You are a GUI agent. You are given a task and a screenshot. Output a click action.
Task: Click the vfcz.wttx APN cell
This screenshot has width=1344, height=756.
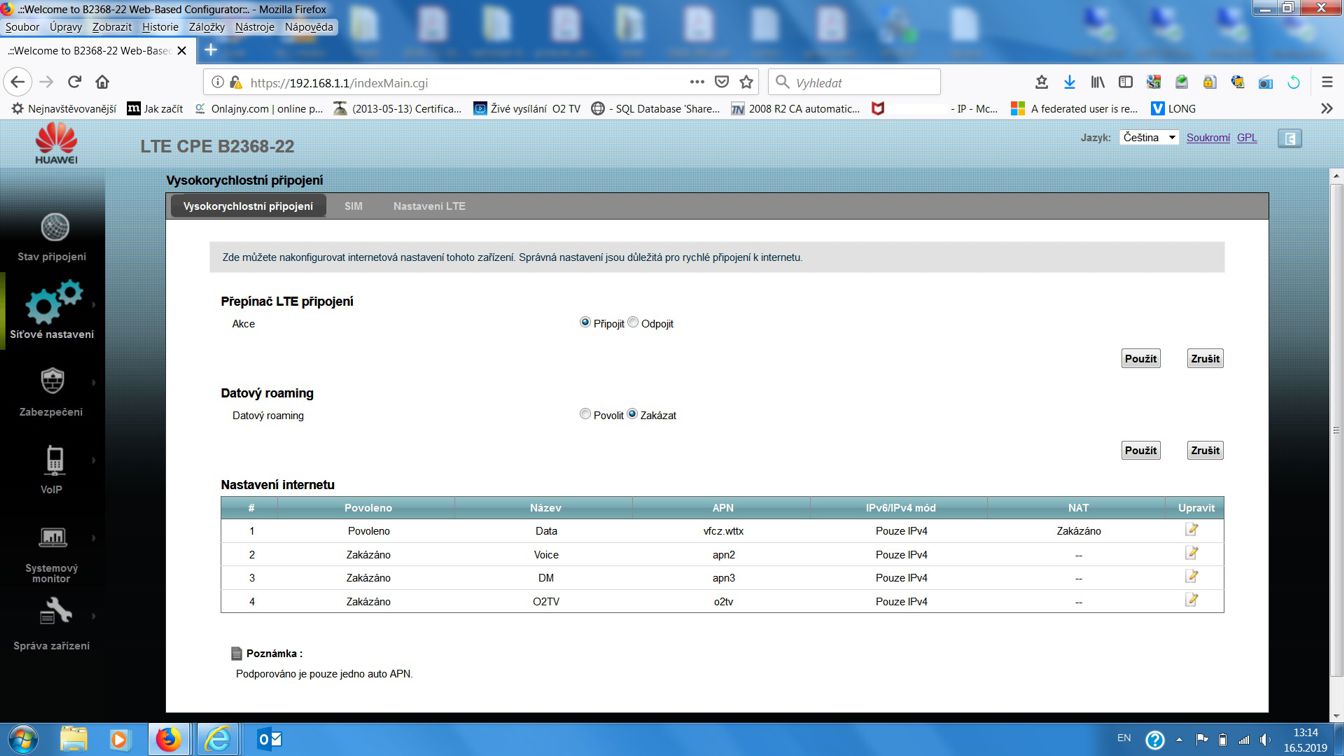tap(723, 531)
